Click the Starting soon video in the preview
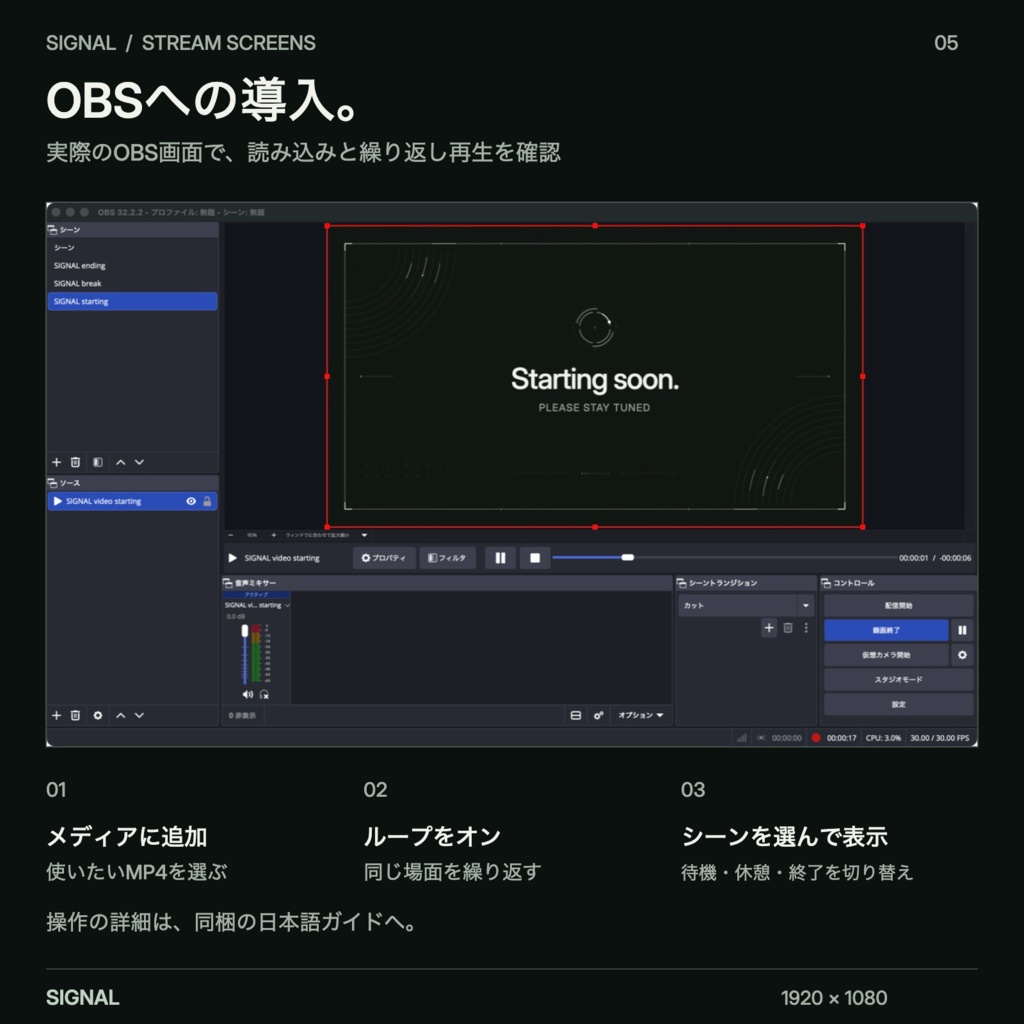This screenshot has height=1024, width=1024. coord(594,376)
